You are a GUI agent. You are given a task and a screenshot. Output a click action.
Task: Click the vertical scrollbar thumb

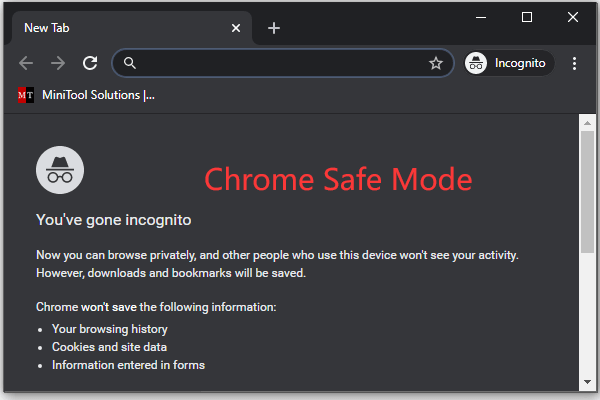(587, 192)
